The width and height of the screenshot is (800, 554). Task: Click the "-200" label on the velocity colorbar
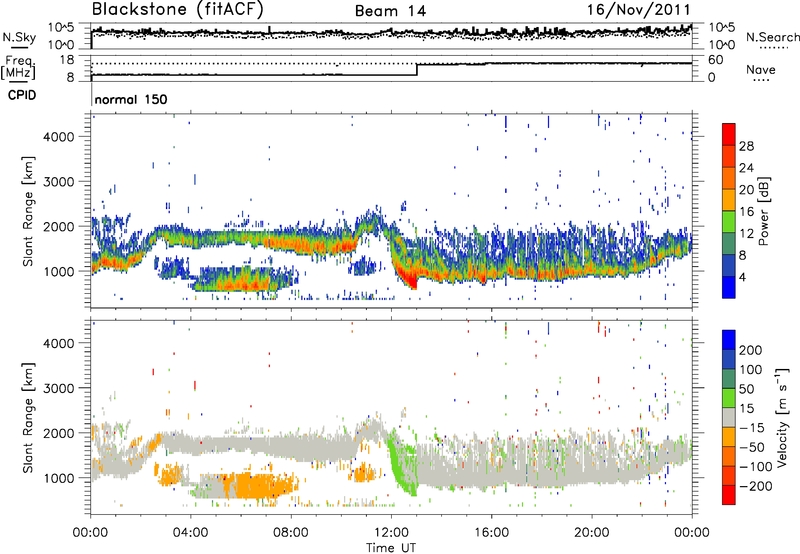(x=756, y=486)
